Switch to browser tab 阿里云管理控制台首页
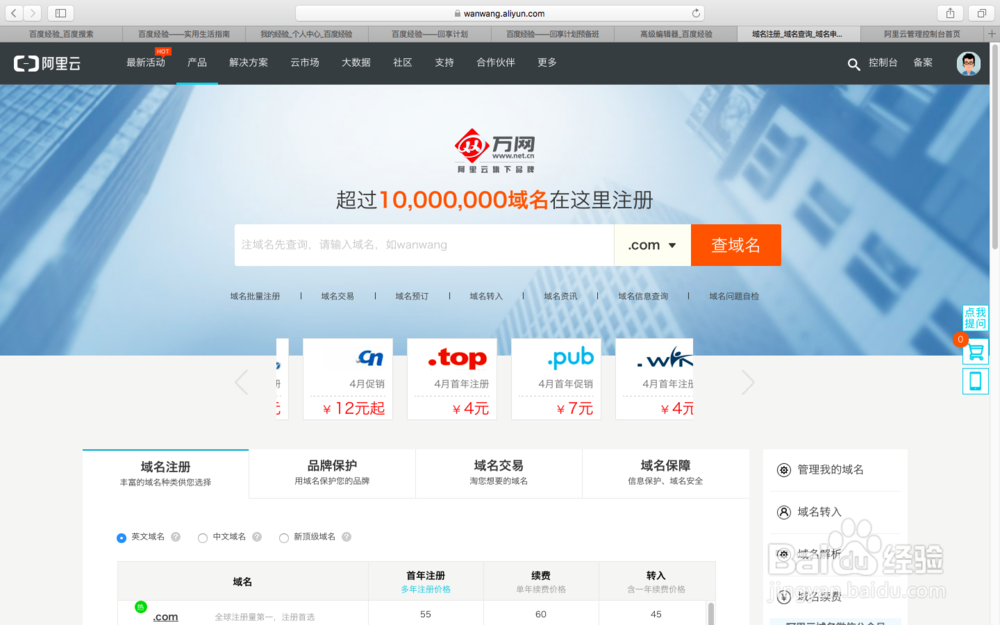This screenshot has width=1000, height=625. click(x=922, y=34)
